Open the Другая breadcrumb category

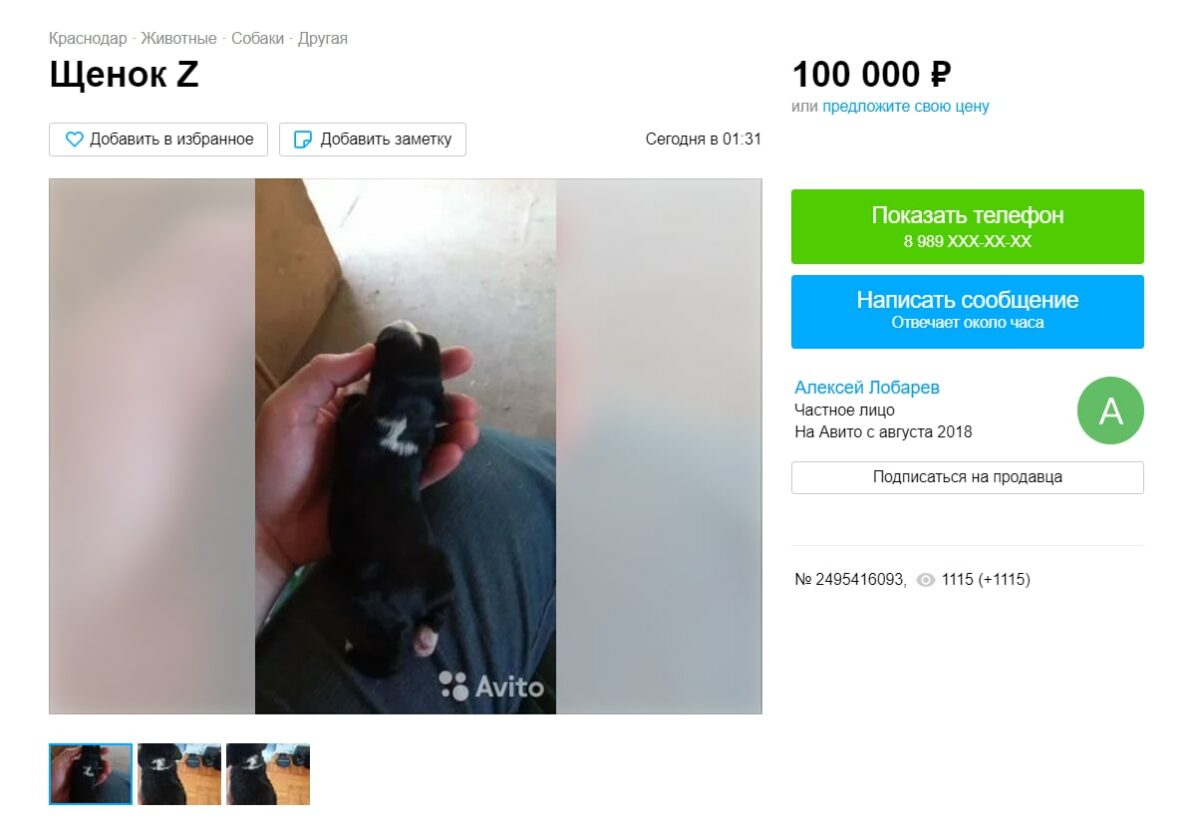[x=323, y=39]
